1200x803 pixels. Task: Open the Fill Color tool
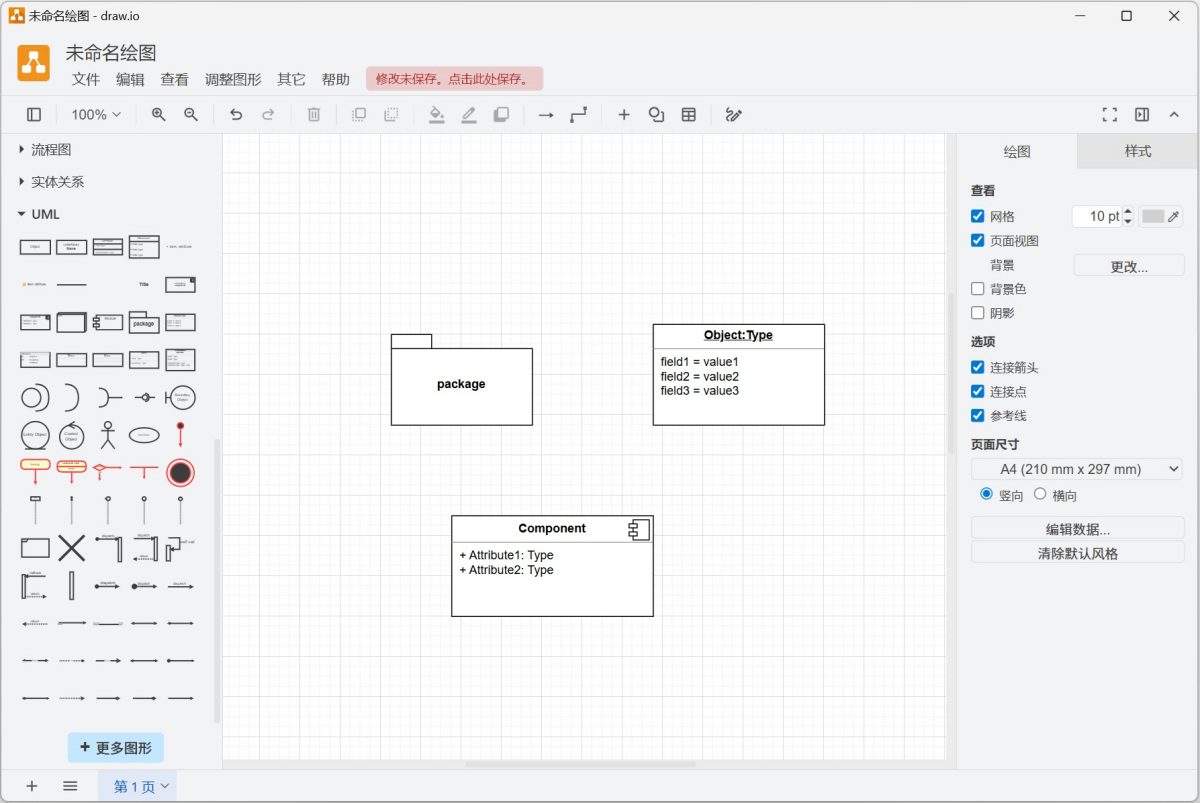pyautogui.click(x=436, y=114)
